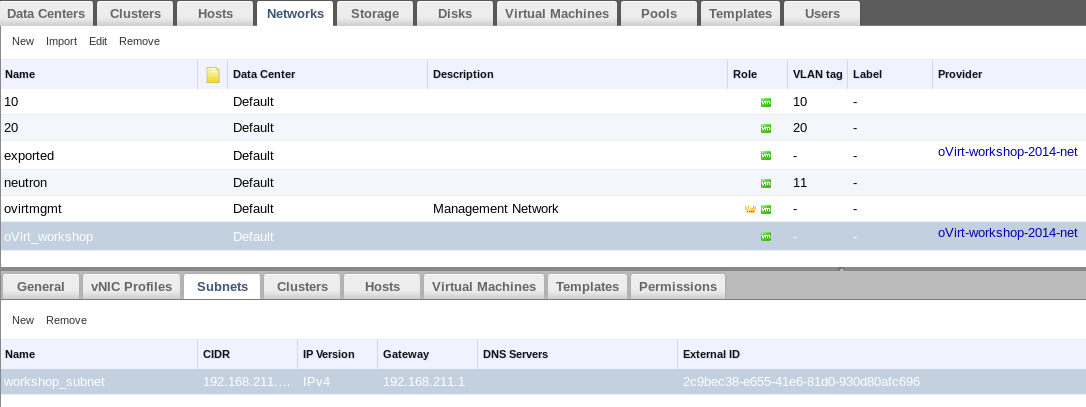This screenshot has width=1086, height=407.
Task: Open the Disks tab
Action: (x=455, y=14)
